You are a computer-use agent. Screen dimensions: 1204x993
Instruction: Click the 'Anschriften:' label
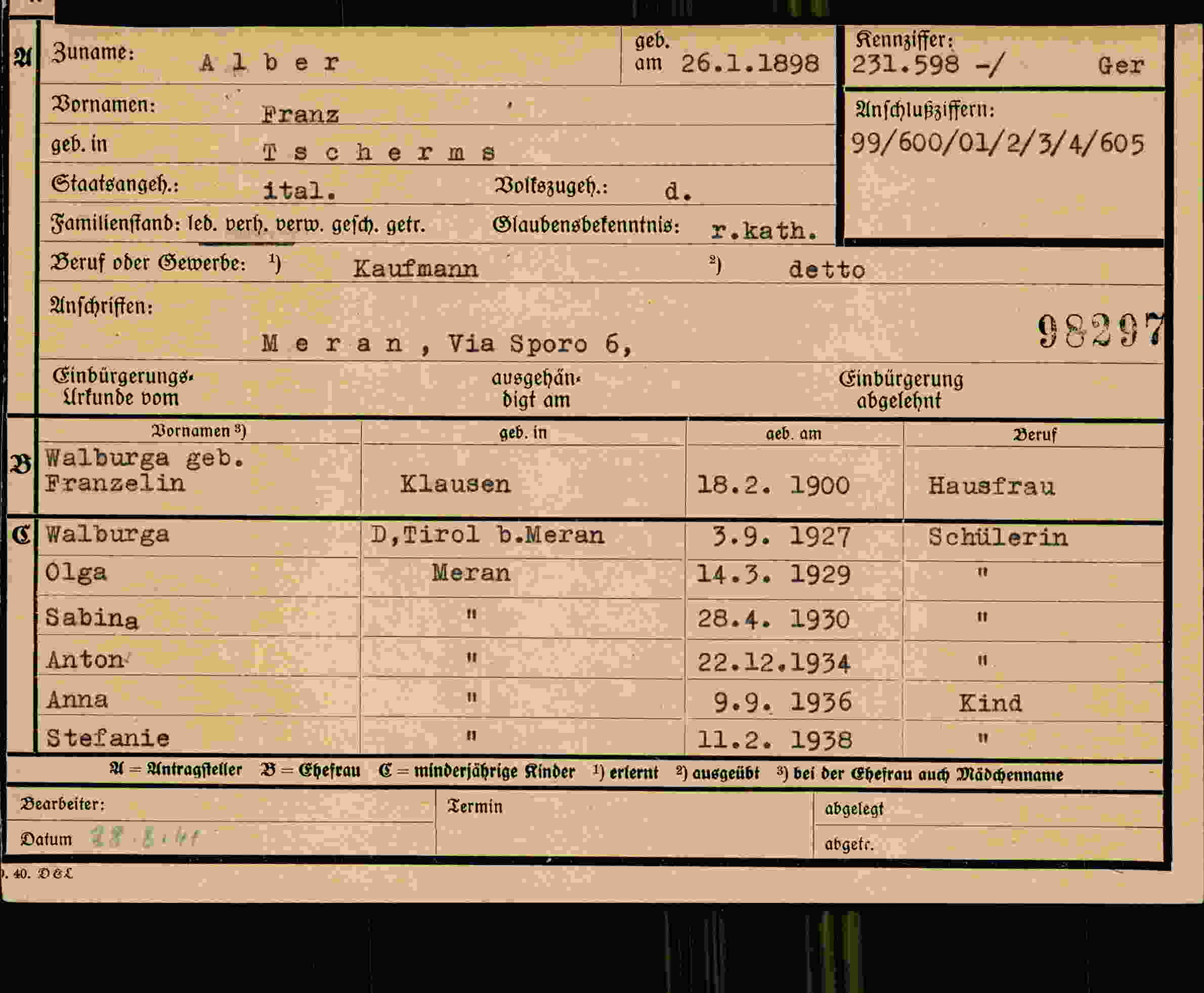tap(101, 307)
